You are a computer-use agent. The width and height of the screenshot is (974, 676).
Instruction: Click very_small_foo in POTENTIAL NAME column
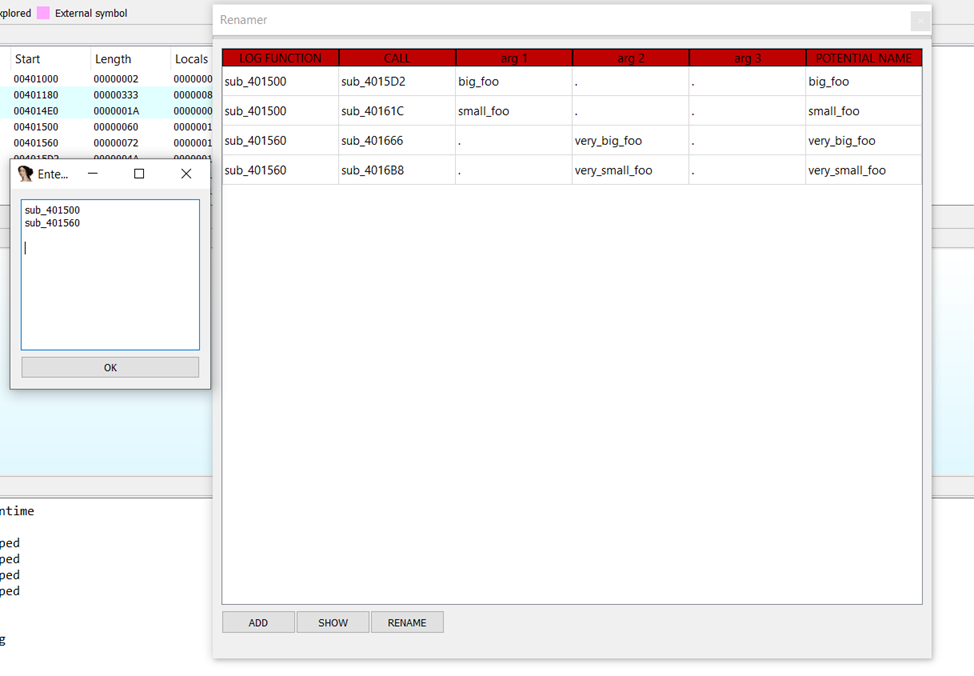click(x=863, y=170)
